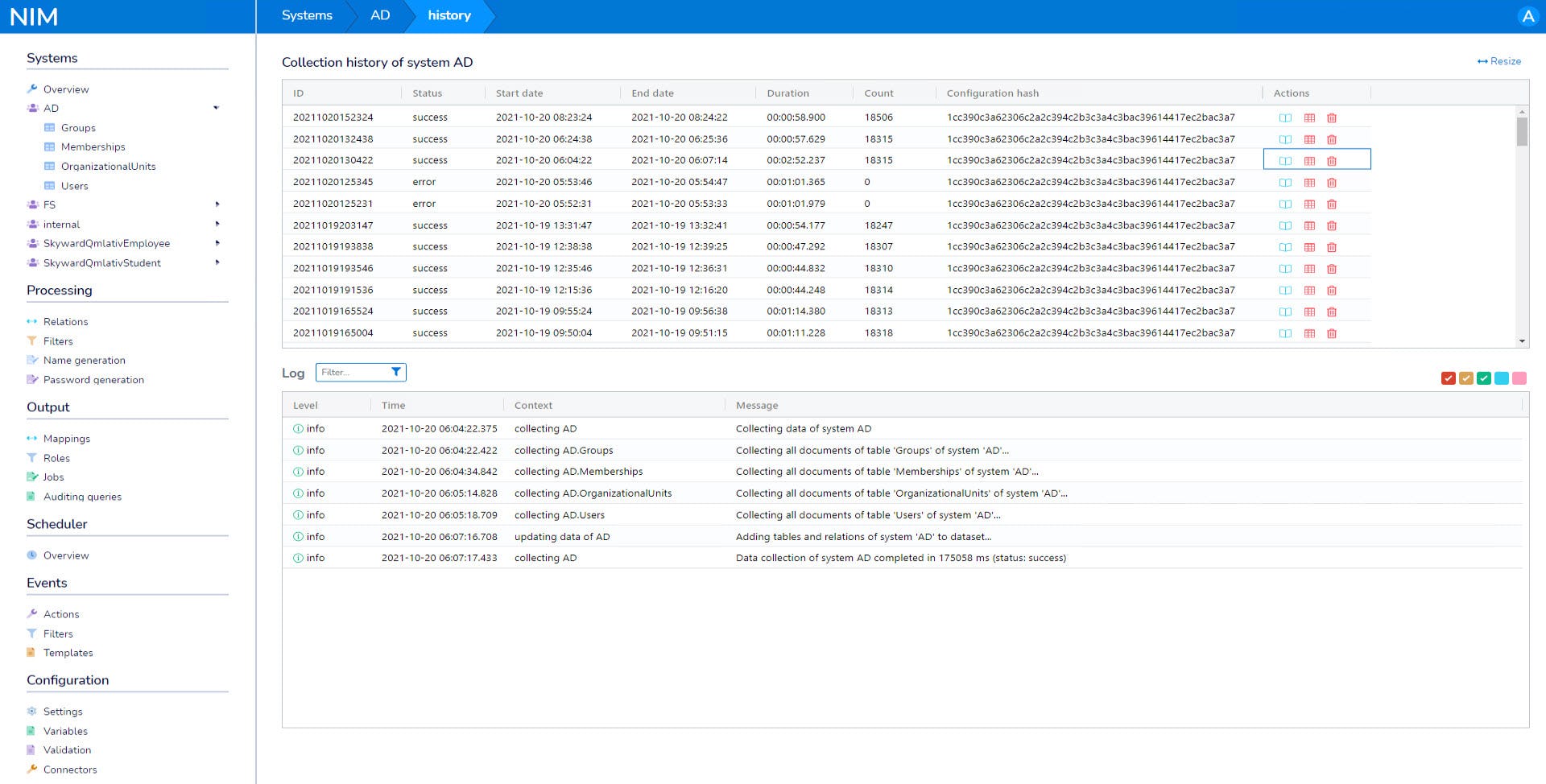The height and width of the screenshot is (784, 1546).
Task: Select Systems in the breadcrumb bar
Action: (306, 15)
